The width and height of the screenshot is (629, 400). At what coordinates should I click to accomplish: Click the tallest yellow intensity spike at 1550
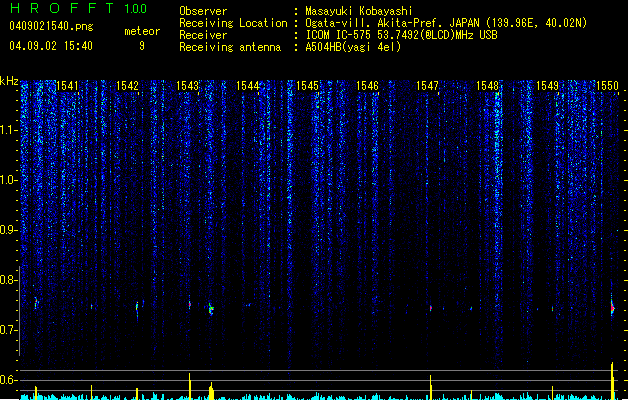point(612,381)
